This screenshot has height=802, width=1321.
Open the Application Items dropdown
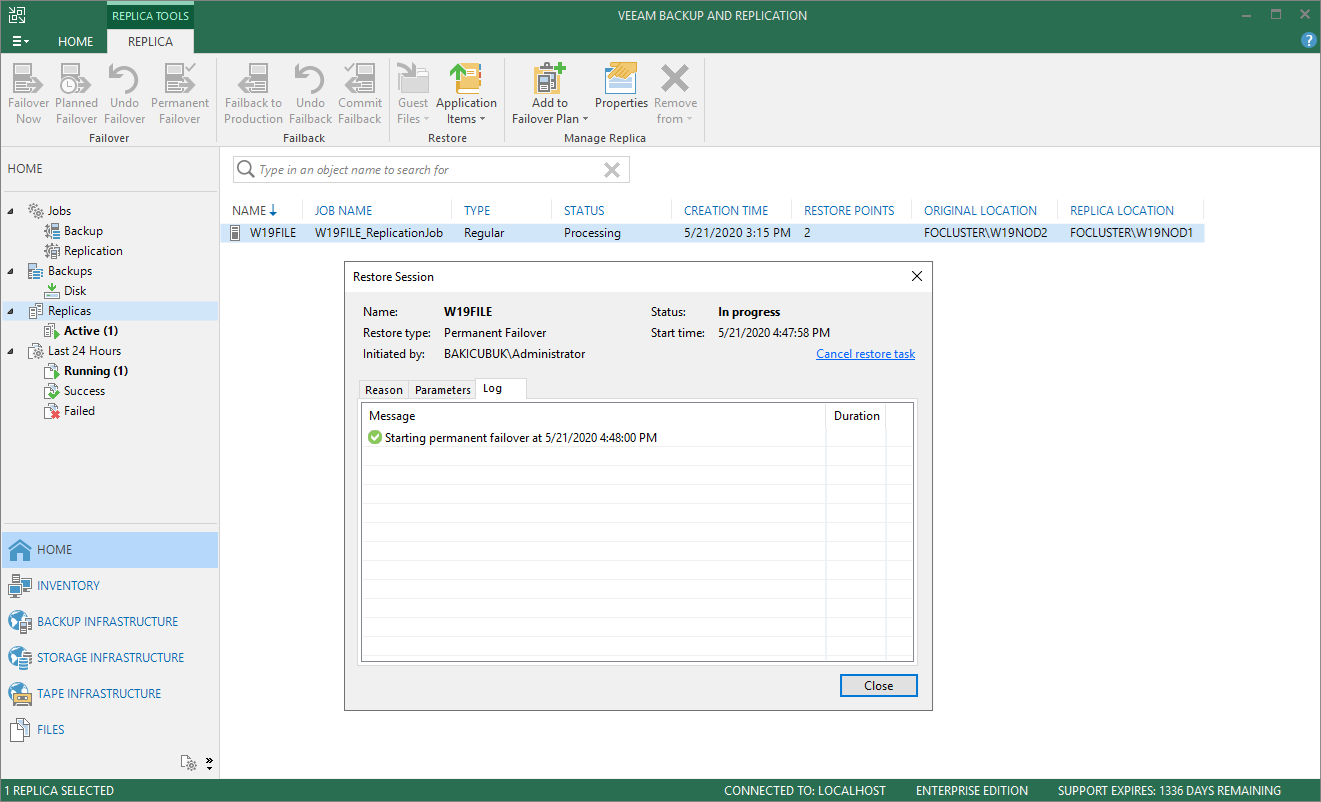[466, 94]
